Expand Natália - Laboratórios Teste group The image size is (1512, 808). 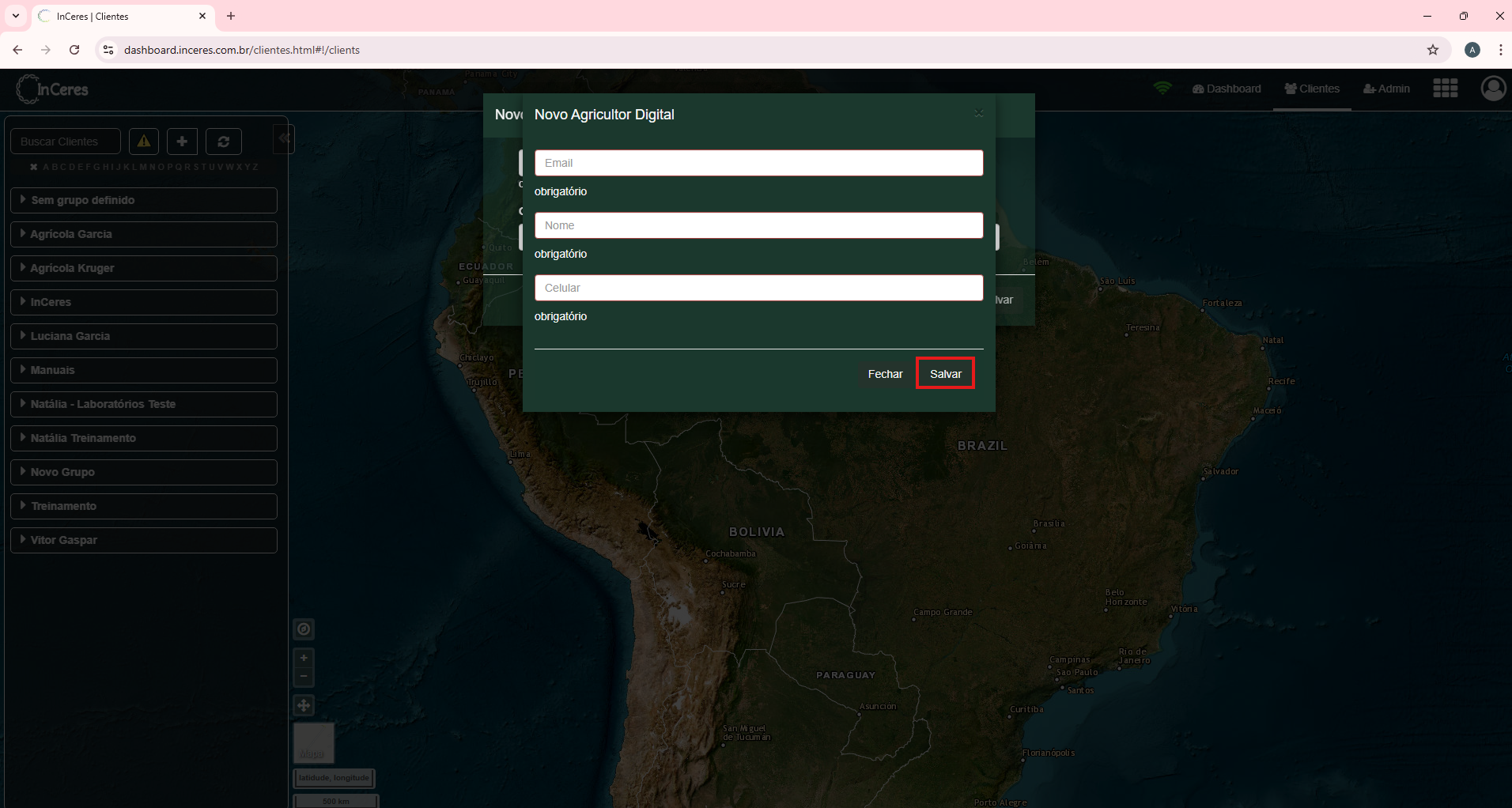coord(144,404)
